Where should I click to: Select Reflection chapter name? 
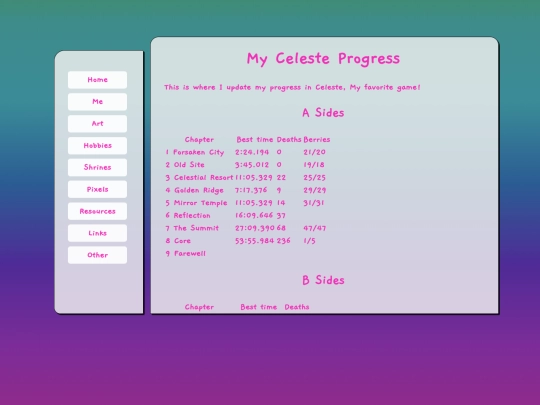point(192,216)
